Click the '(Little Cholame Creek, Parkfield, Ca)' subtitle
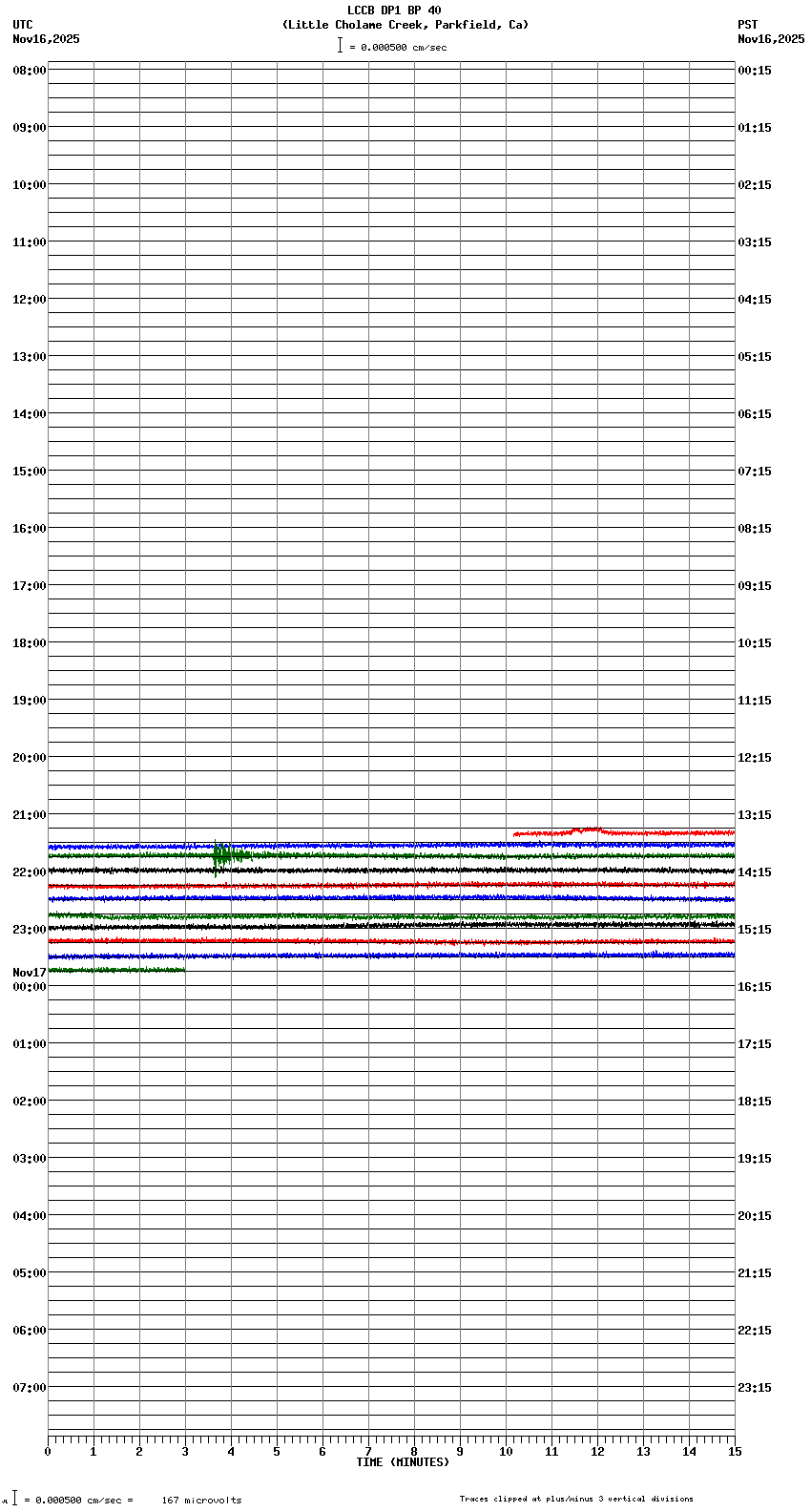 click(405, 25)
